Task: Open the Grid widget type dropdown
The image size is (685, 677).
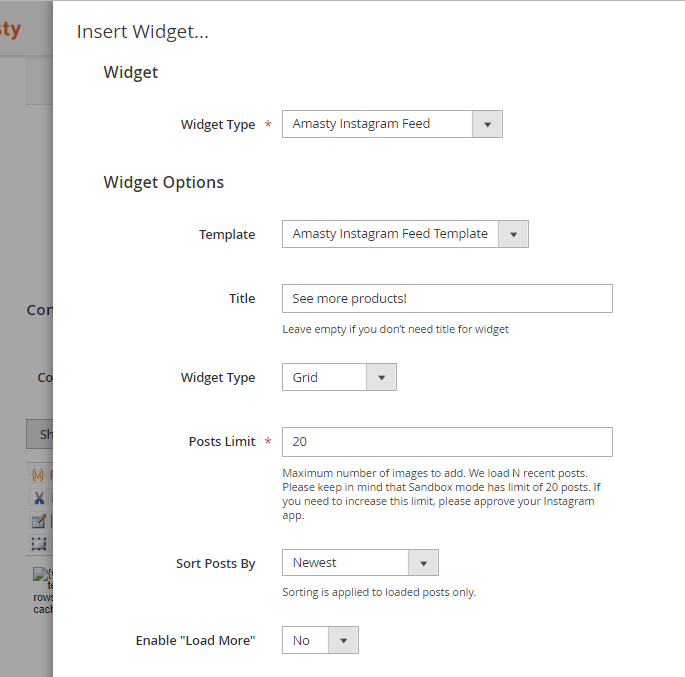Action: click(339, 377)
